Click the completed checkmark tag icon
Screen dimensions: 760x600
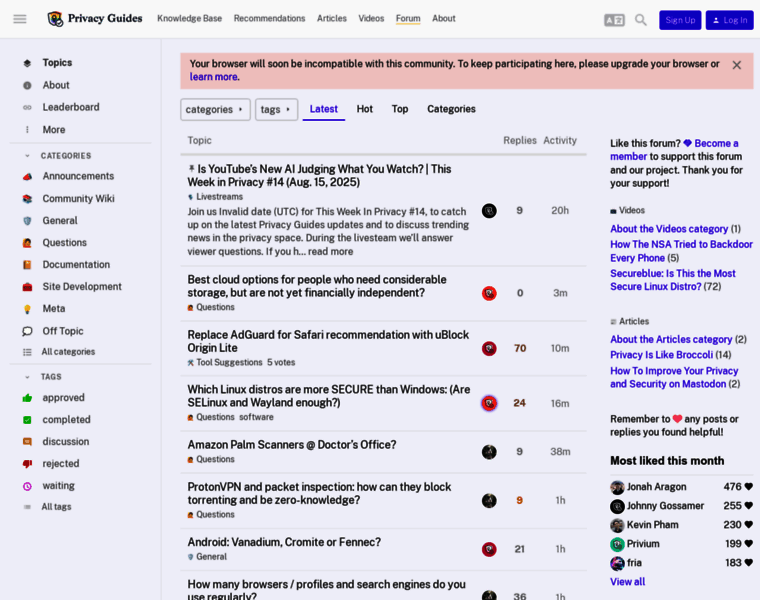[x=27, y=420]
